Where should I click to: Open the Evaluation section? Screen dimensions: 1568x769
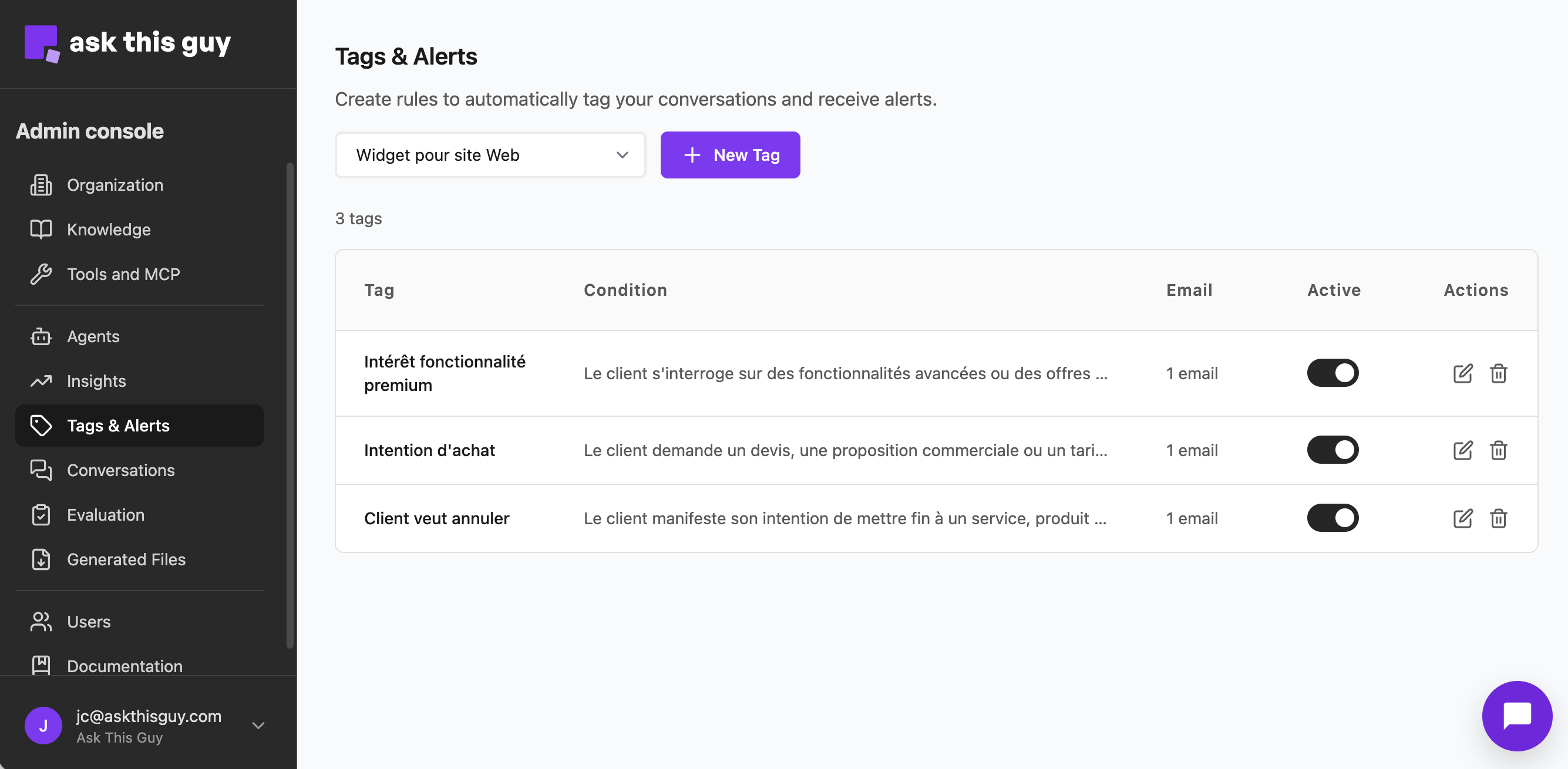point(106,515)
